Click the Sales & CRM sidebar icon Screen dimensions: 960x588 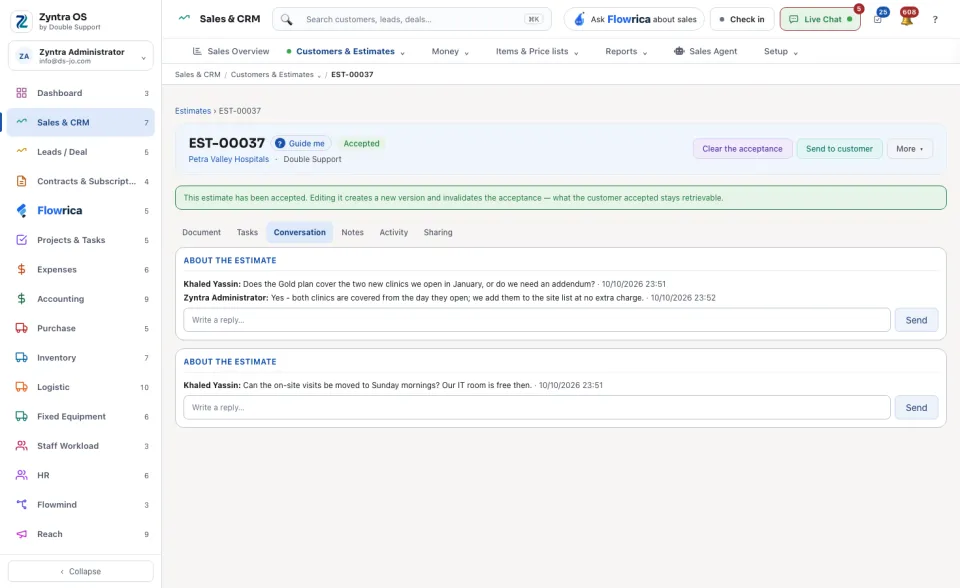pos(21,122)
